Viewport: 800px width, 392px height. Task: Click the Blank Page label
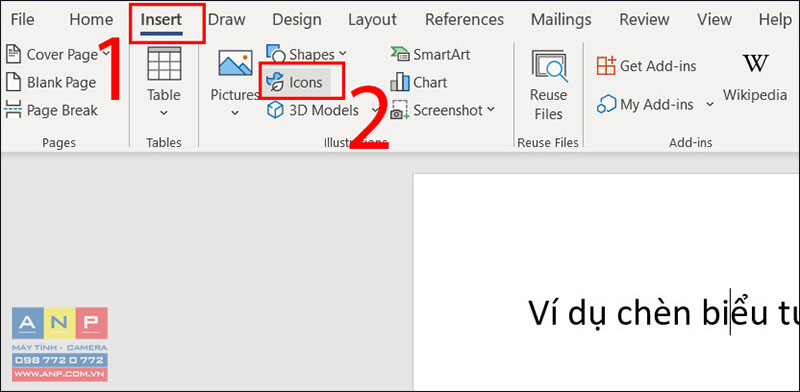pyautogui.click(x=61, y=82)
